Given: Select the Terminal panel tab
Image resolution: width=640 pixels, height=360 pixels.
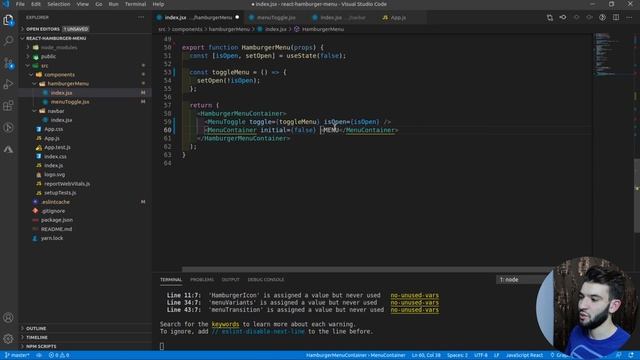Looking at the screenshot, I should [x=171, y=280].
